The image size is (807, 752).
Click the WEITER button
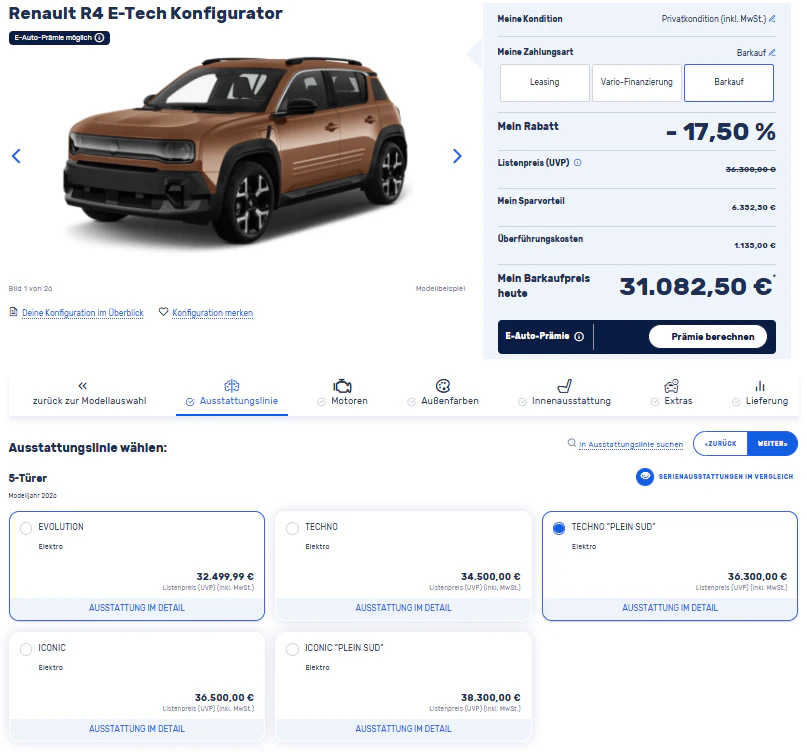772,444
